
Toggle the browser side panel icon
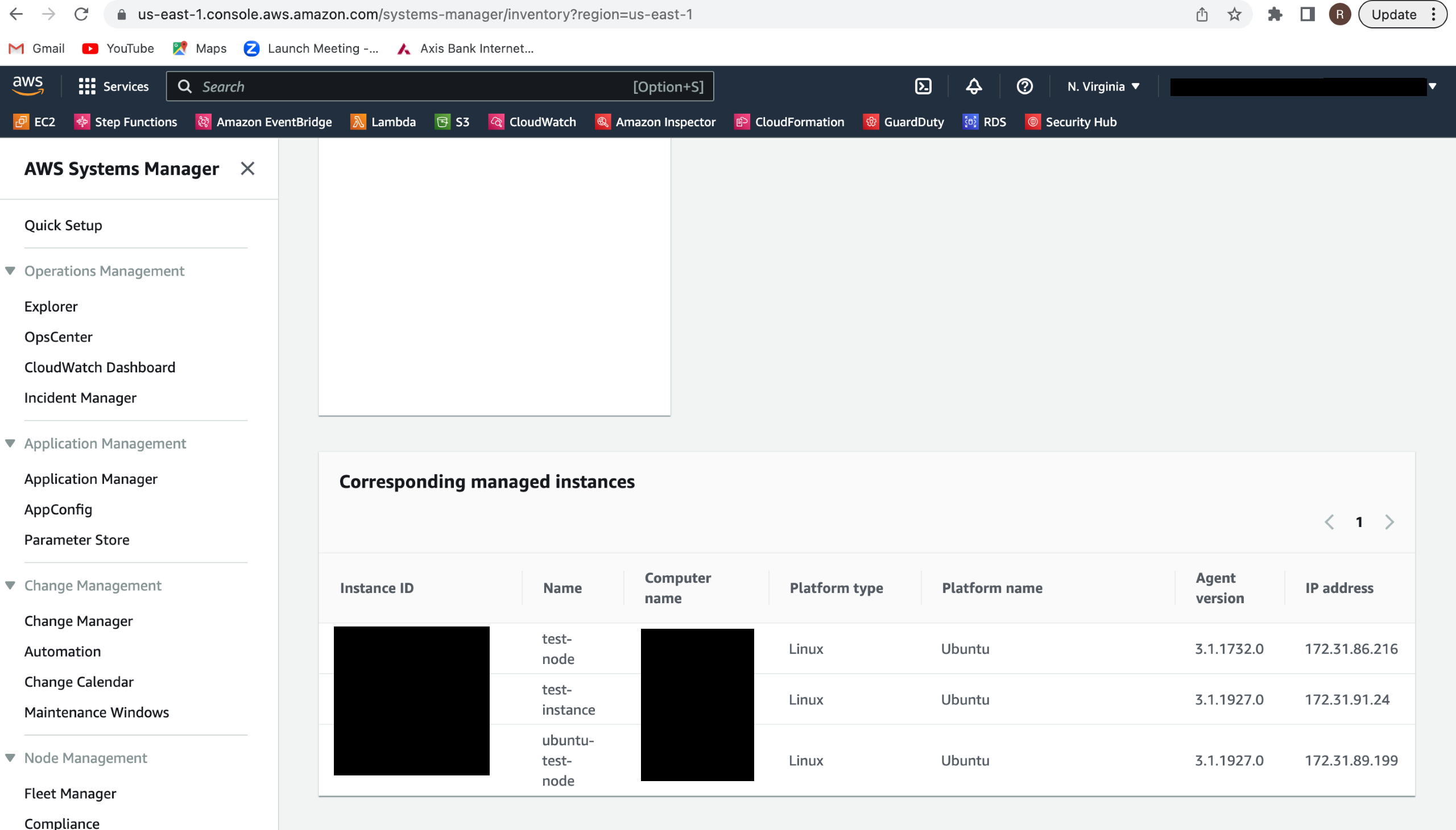pyautogui.click(x=1307, y=14)
